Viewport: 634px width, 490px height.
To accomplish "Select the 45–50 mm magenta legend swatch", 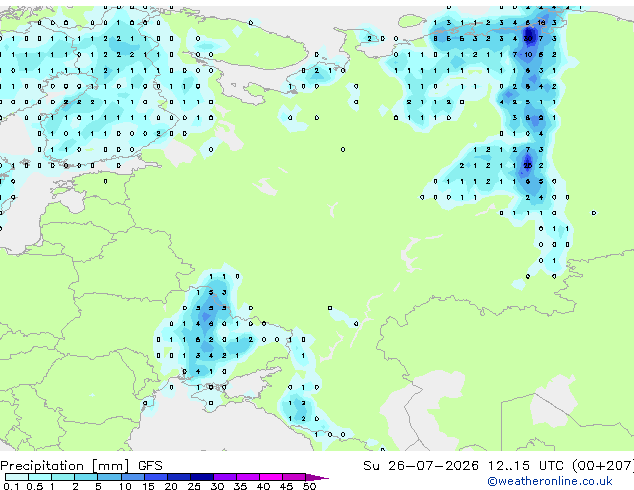I will point(294,477).
